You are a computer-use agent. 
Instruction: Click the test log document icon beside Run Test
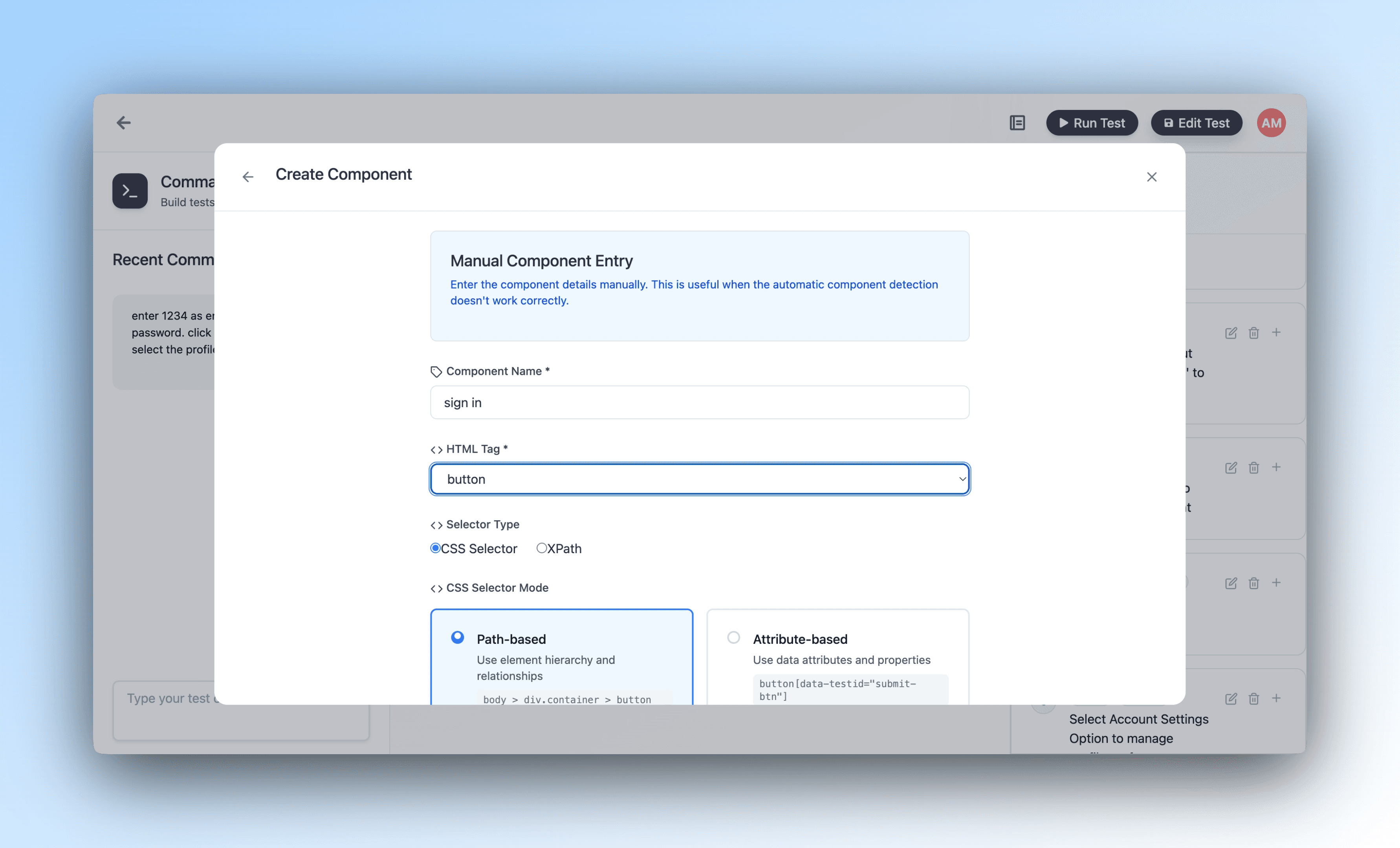[1017, 122]
